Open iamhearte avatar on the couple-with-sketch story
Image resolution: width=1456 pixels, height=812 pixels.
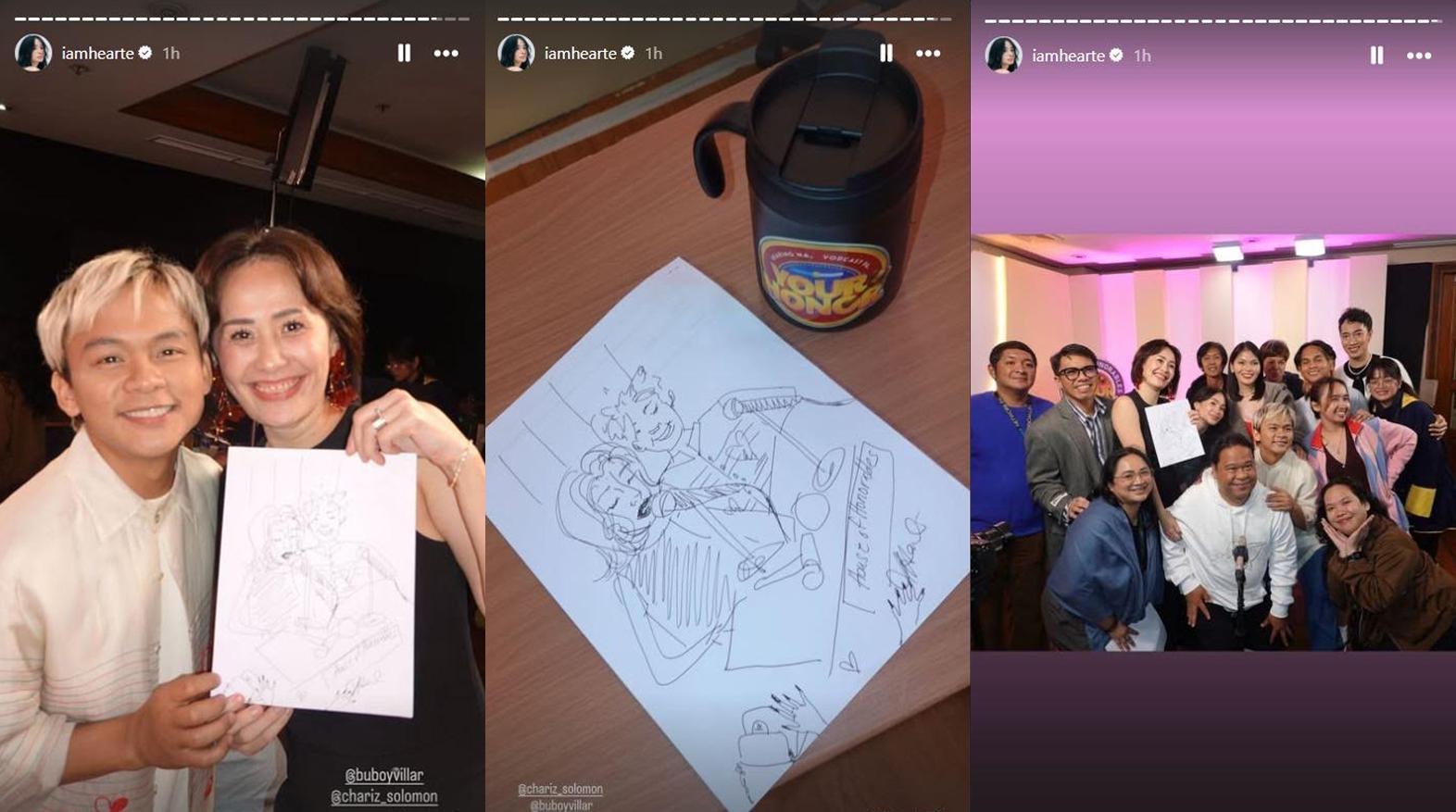33,53
